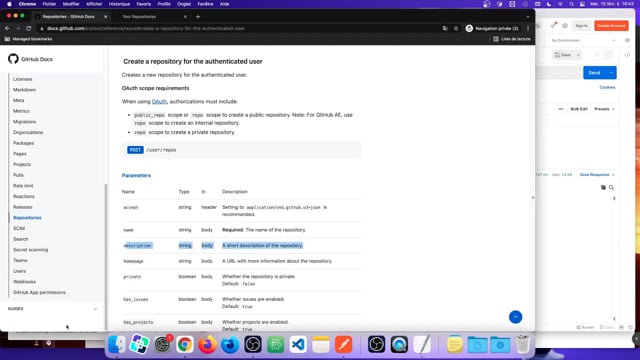The height and width of the screenshot is (360, 640).
Task: Click the Navigation privée profile button
Action: pos(492,28)
